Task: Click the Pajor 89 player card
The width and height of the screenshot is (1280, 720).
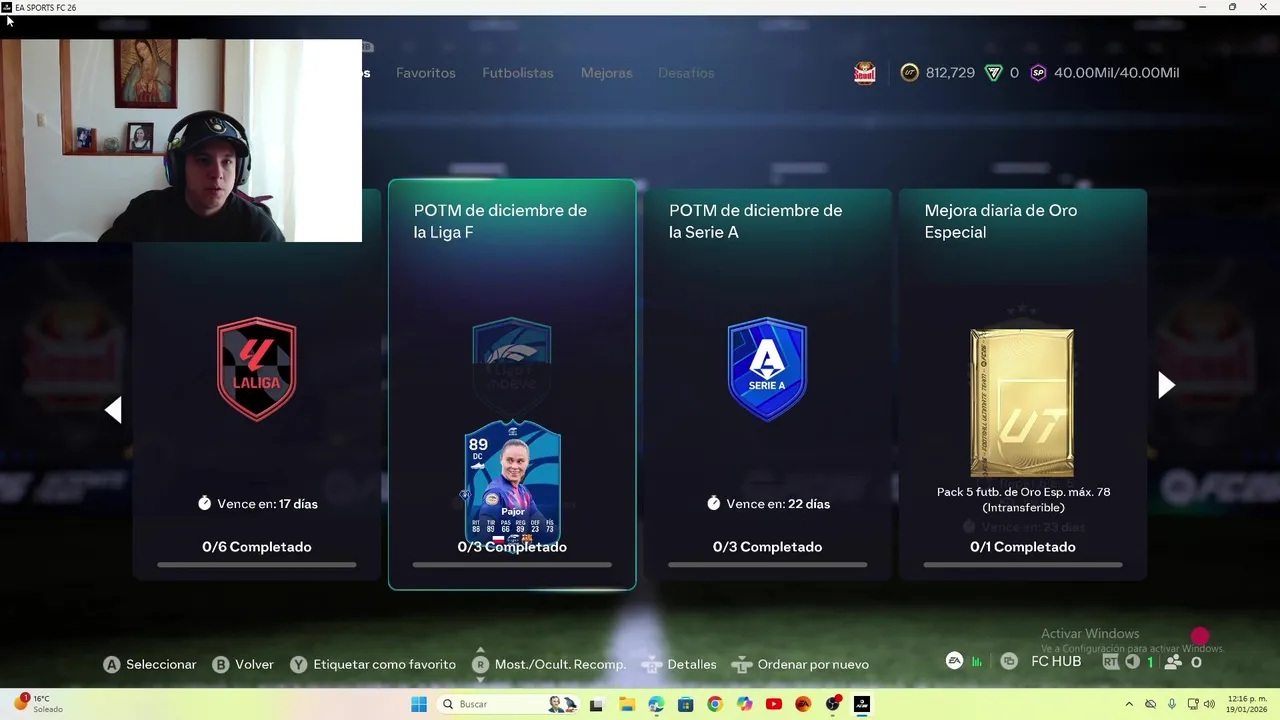Action: click(513, 484)
